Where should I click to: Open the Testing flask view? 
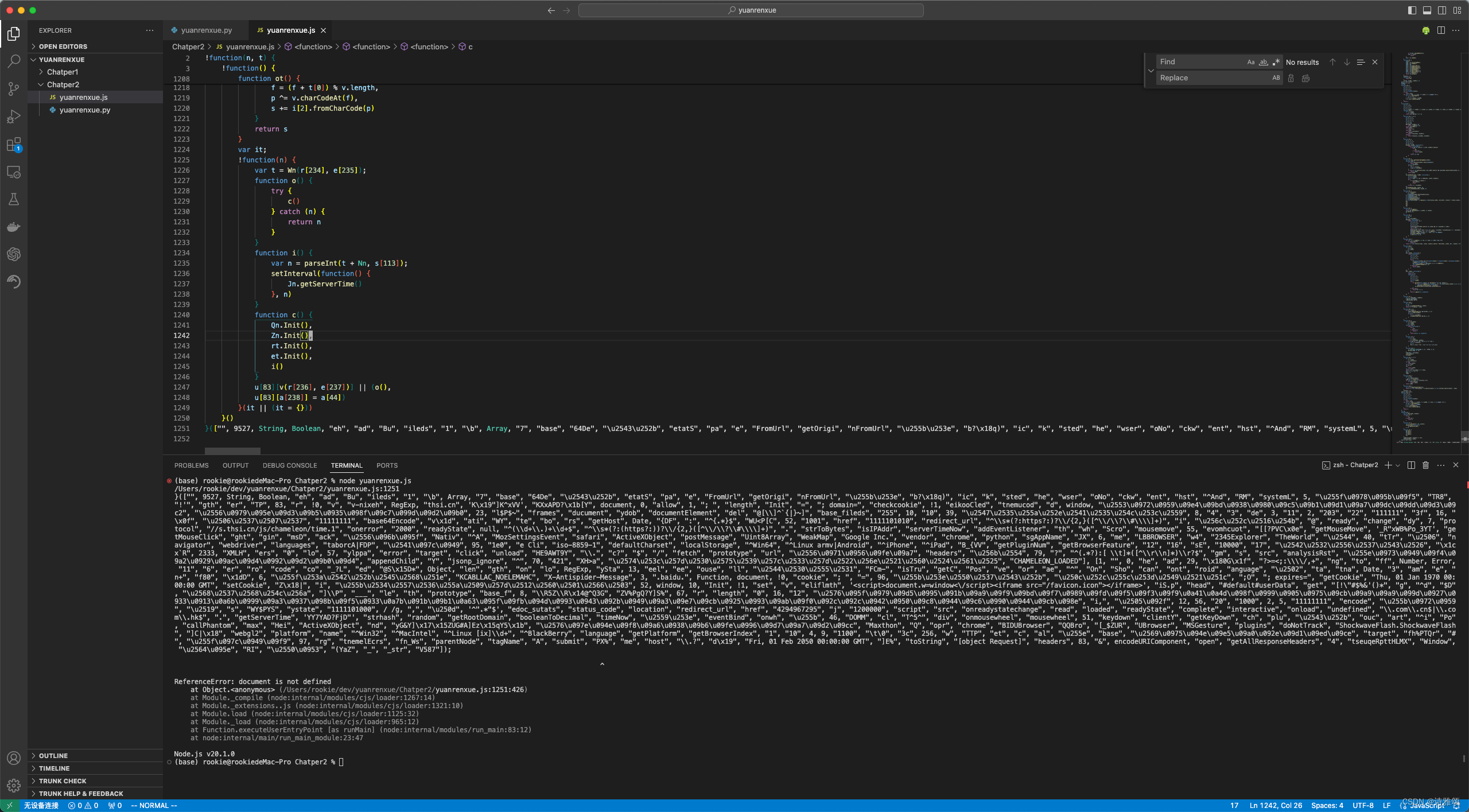pos(14,199)
